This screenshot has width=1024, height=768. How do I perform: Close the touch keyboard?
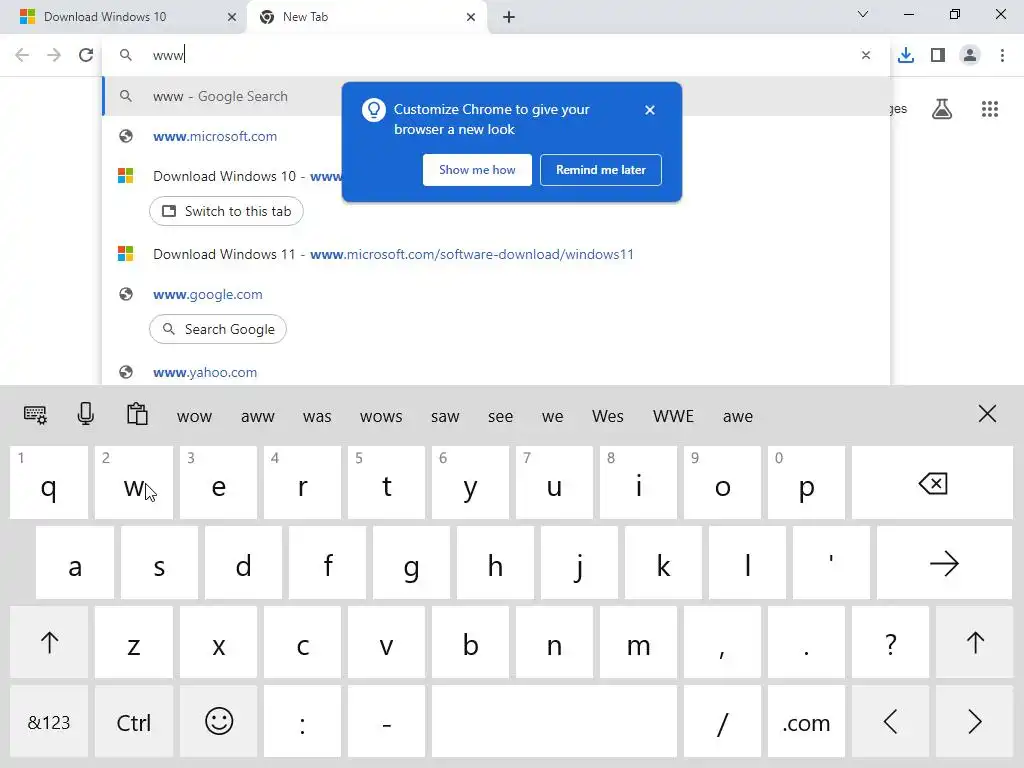click(x=987, y=413)
